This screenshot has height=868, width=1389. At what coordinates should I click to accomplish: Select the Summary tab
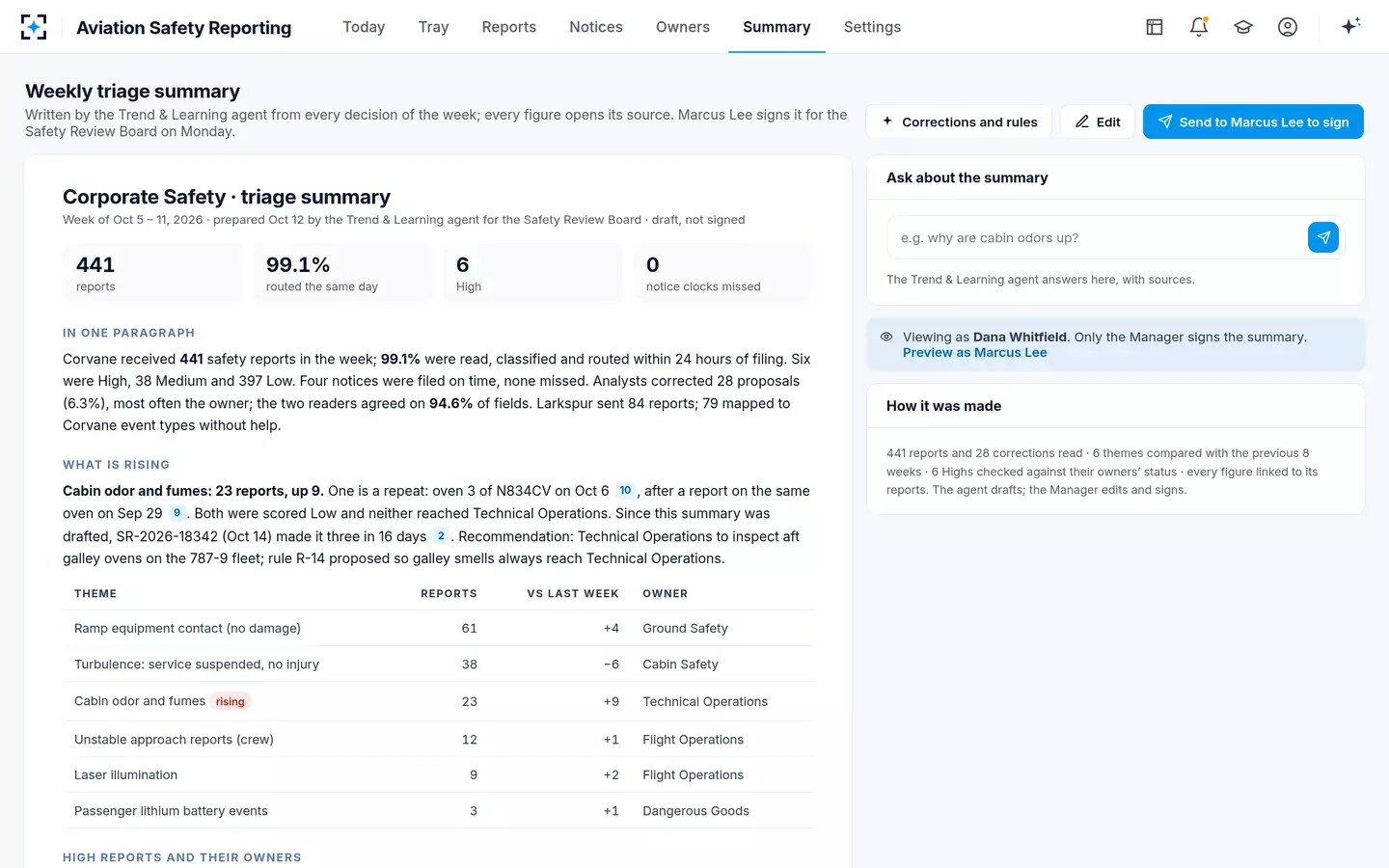point(776,27)
